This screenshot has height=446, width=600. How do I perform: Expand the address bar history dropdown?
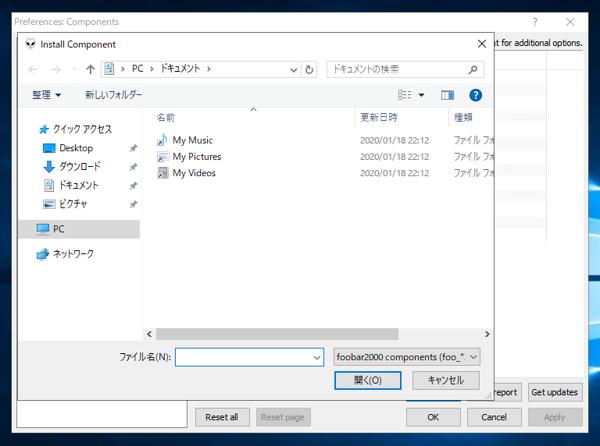pos(293,70)
